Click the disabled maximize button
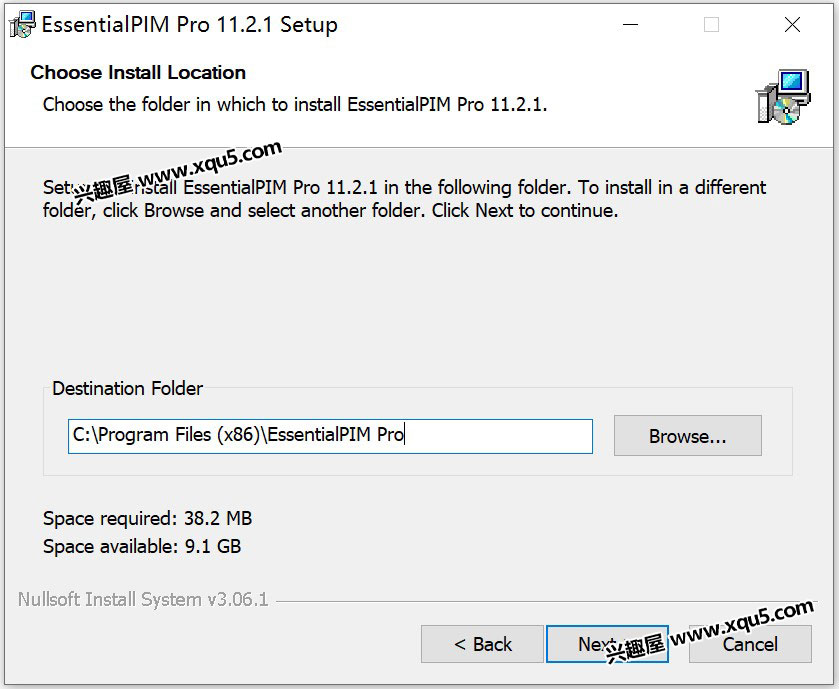The height and width of the screenshot is (689, 839). pyautogui.click(x=711, y=25)
